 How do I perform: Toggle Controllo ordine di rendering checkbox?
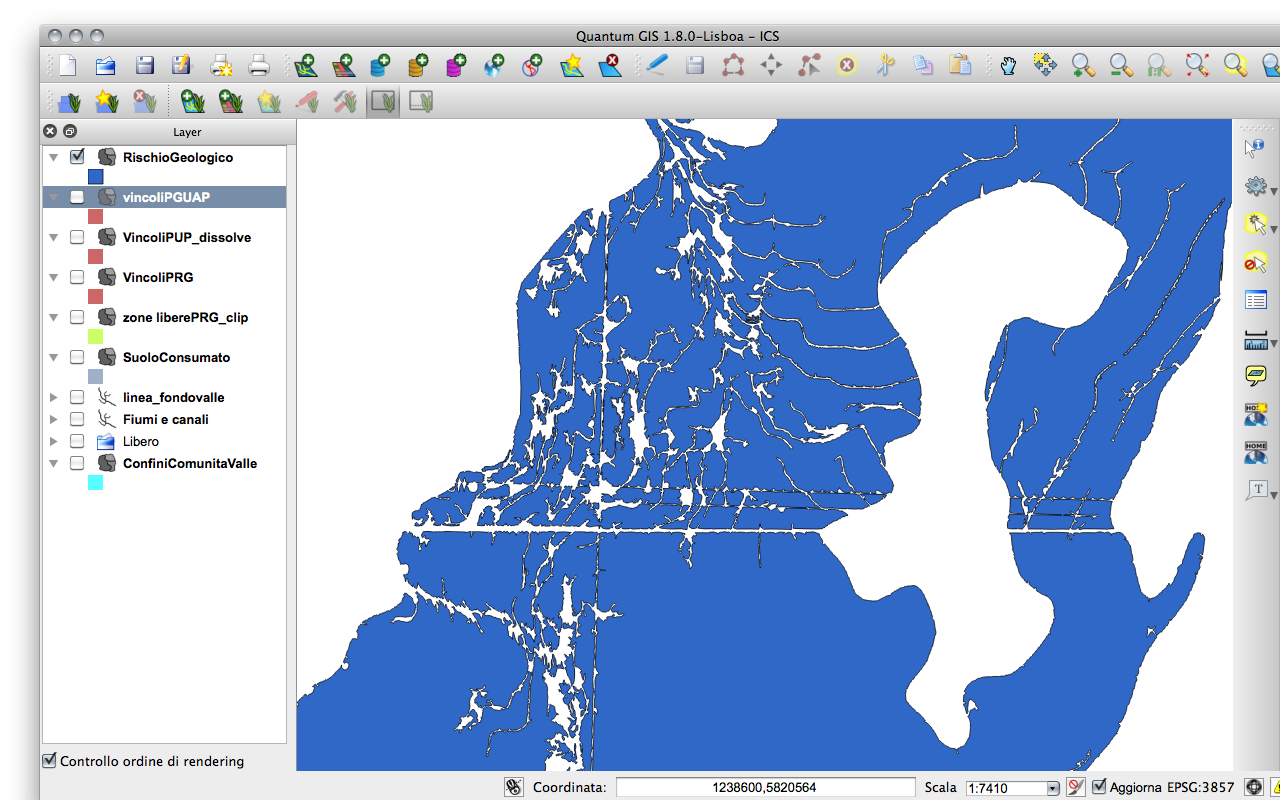click(49, 761)
